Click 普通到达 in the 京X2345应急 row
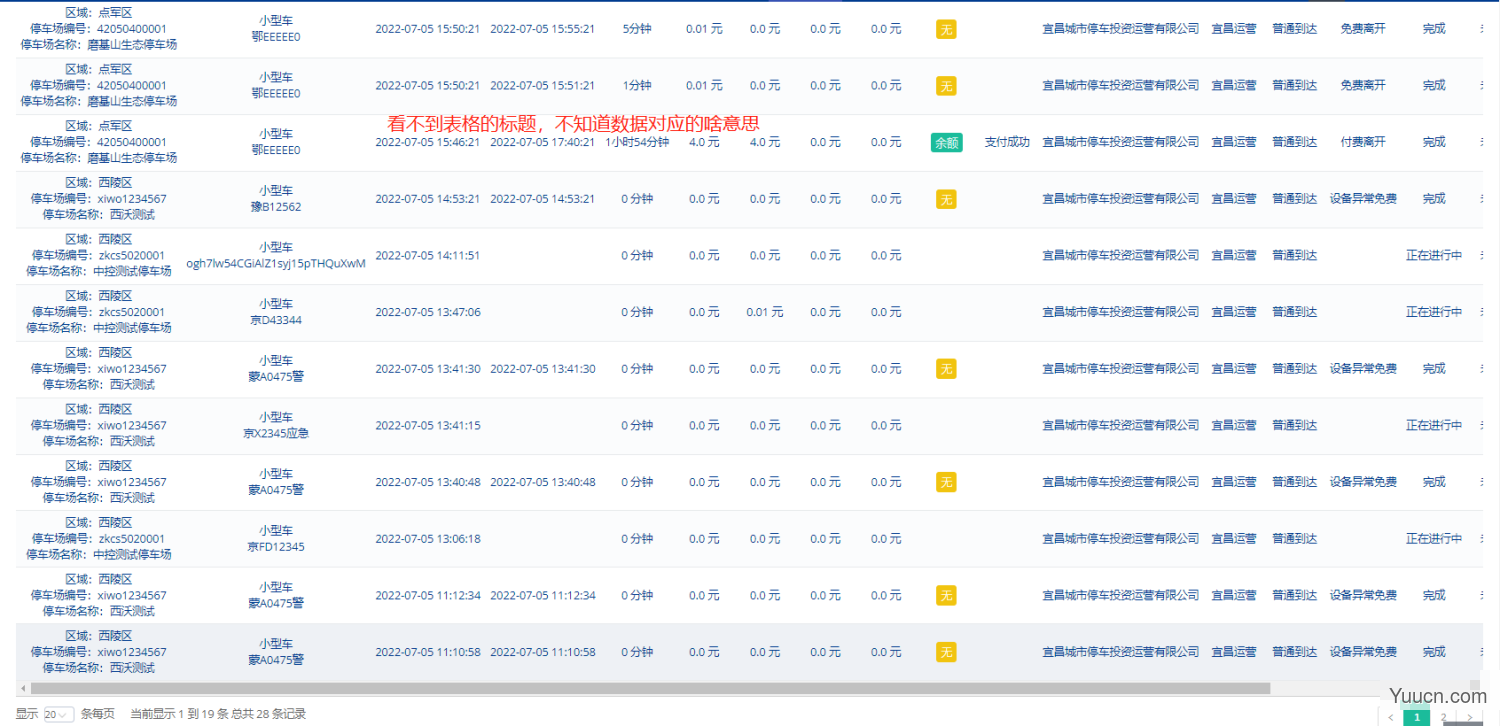This screenshot has width=1500, height=726. (1294, 425)
